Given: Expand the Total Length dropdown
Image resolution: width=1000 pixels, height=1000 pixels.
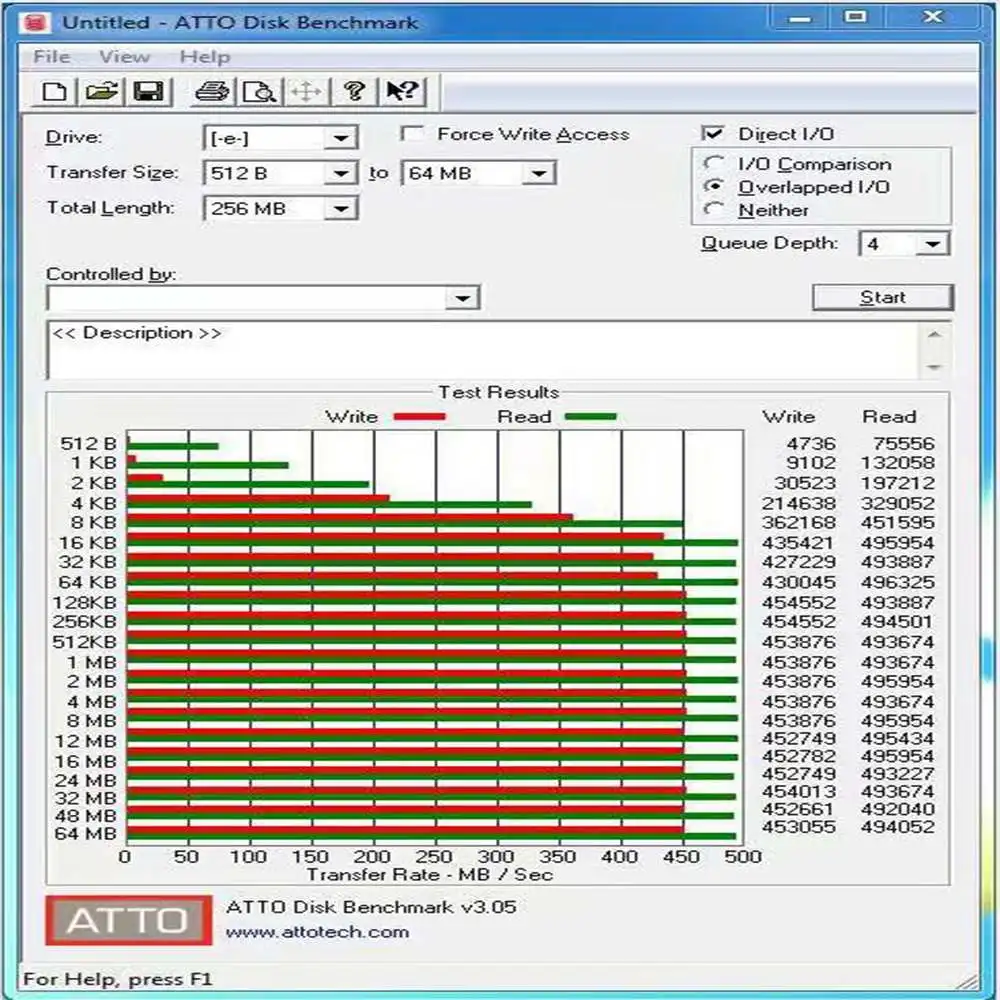Looking at the screenshot, I should click(341, 209).
